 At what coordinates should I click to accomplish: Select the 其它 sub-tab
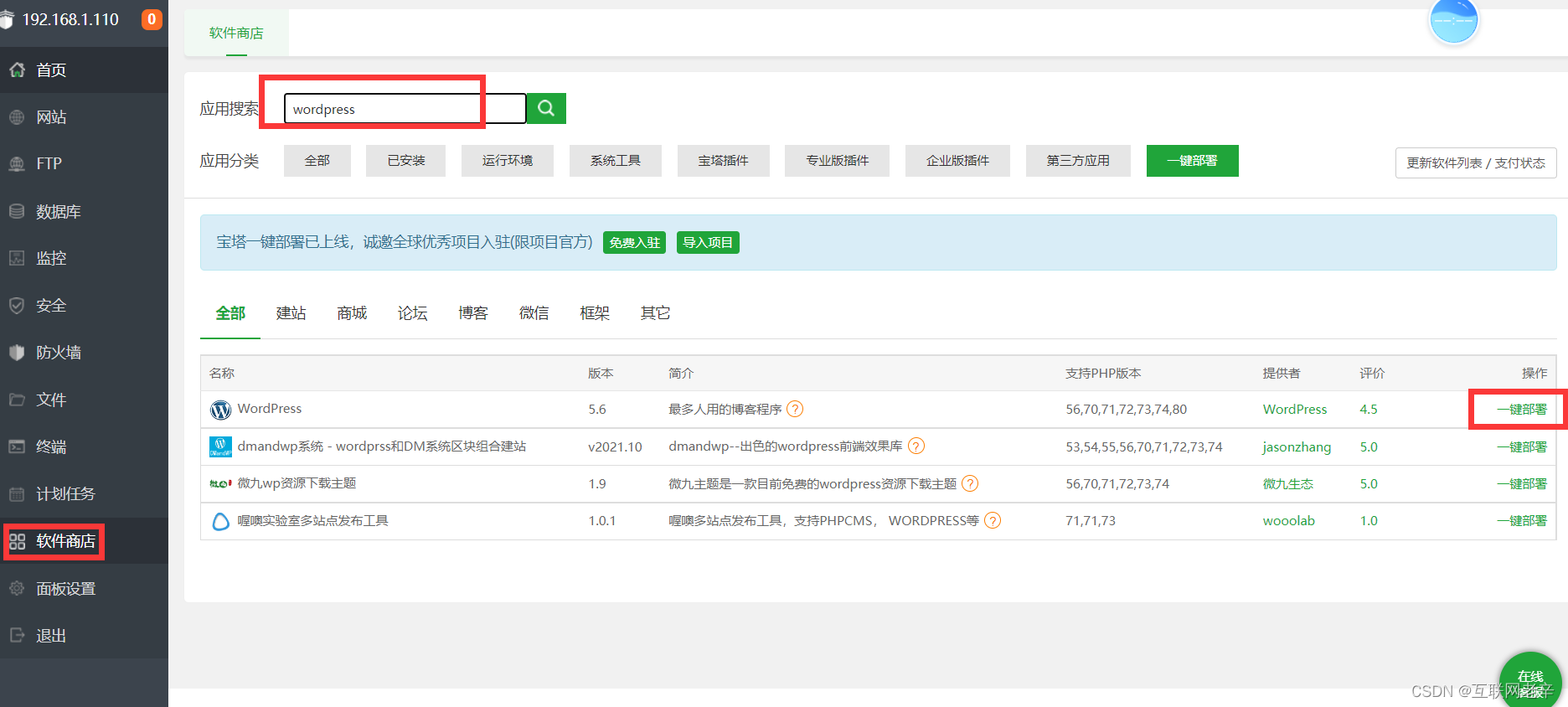tap(656, 313)
